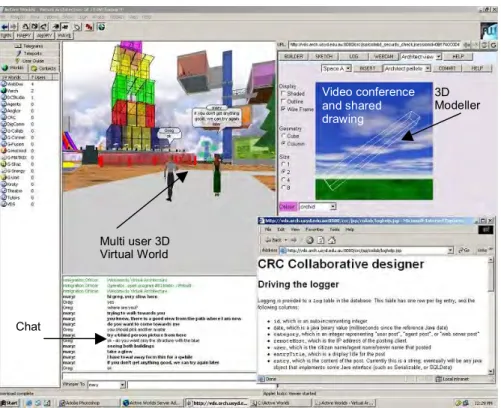Click the forward arrow in Active Worlds toolbar
Viewport: 501px width, 408px height.
click(x=14, y=27)
